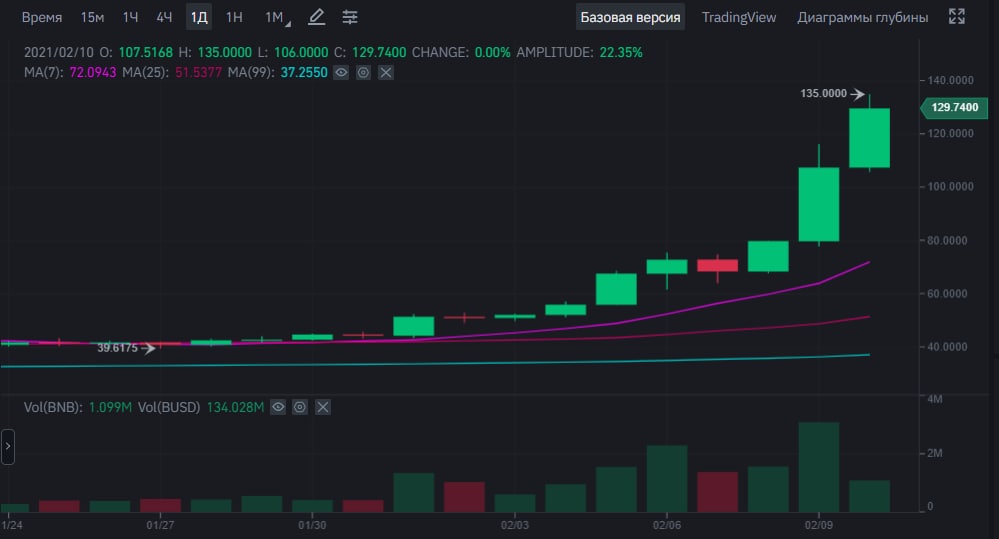999x539 pixels.
Task: Click the CHANGE value 0.00%
Action: click(492, 53)
